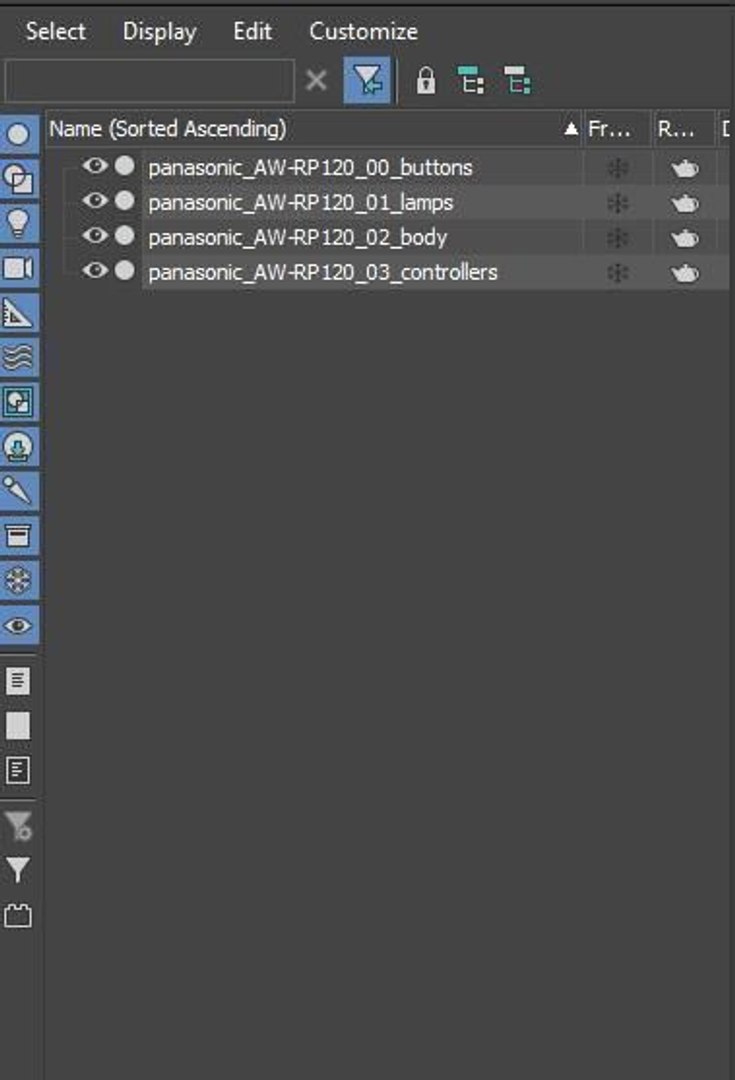Image resolution: width=735 pixels, height=1080 pixels.
Task: Toggle frozen state of panasonic_AW-RP120_03_controllers
Action: [x=617, y=273]
